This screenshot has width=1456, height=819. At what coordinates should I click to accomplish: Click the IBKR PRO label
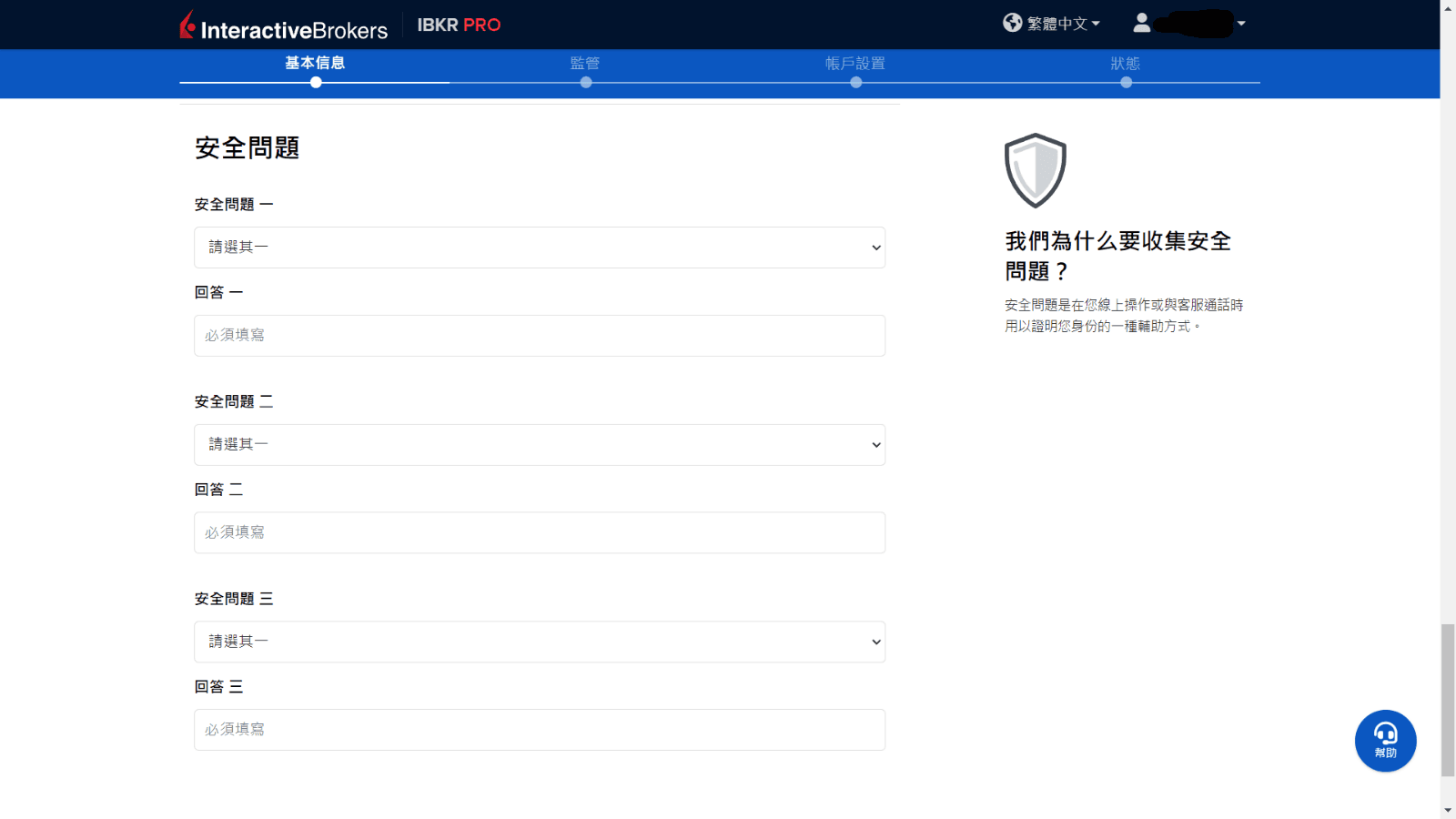coord(459,25)
